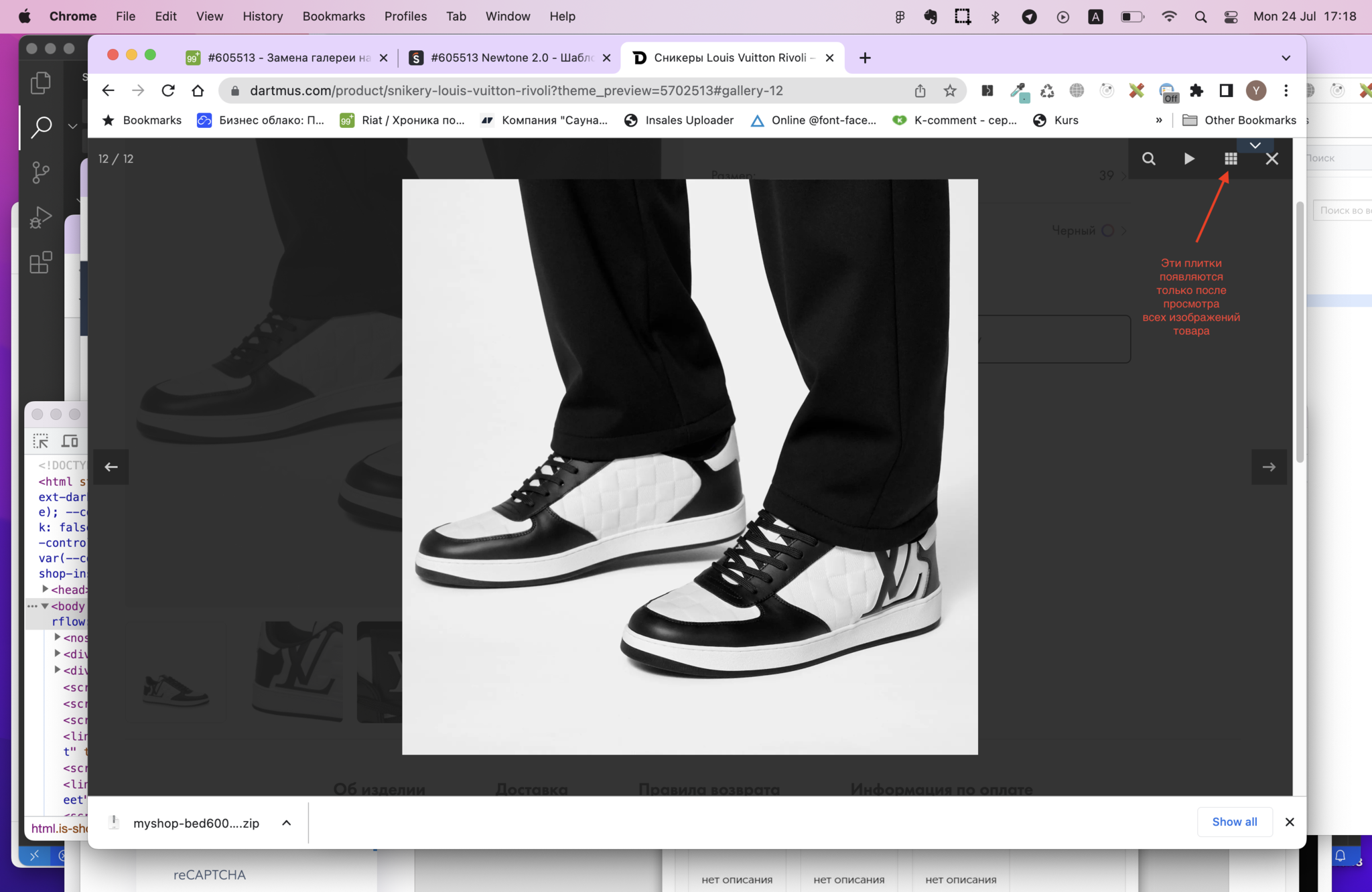
Task: Go to the next gallery image
Action: click(x=1269, y=467)
